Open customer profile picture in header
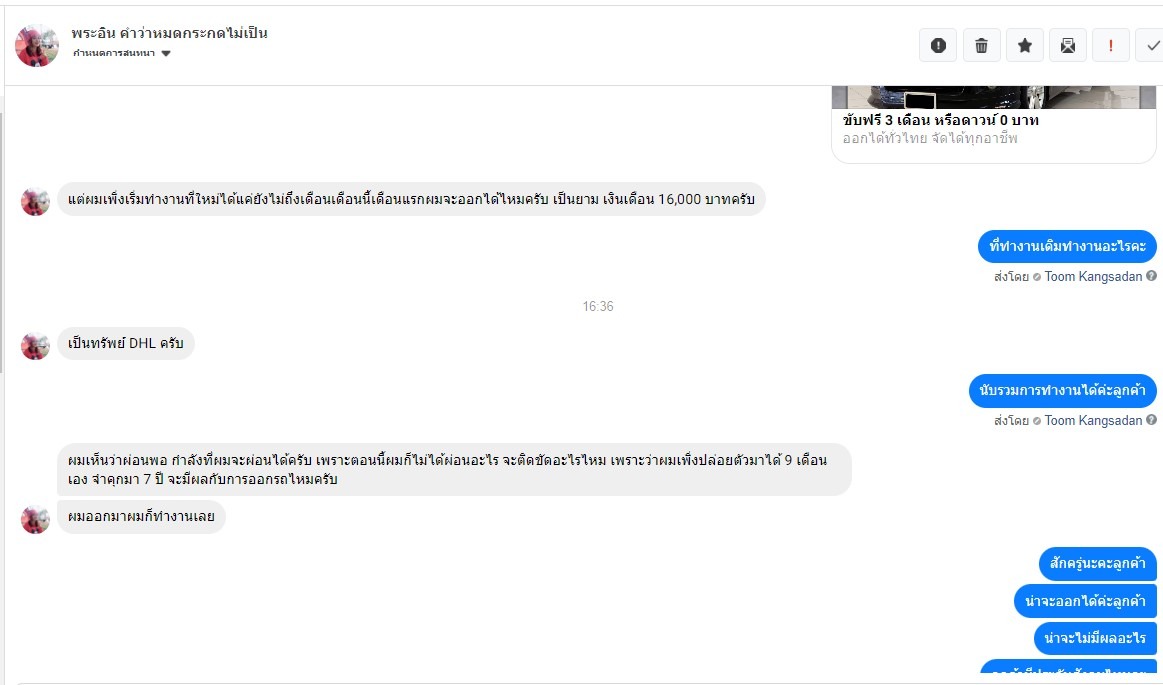The image size is (1163, 685). pyautogui.click(x=36, y=45)
